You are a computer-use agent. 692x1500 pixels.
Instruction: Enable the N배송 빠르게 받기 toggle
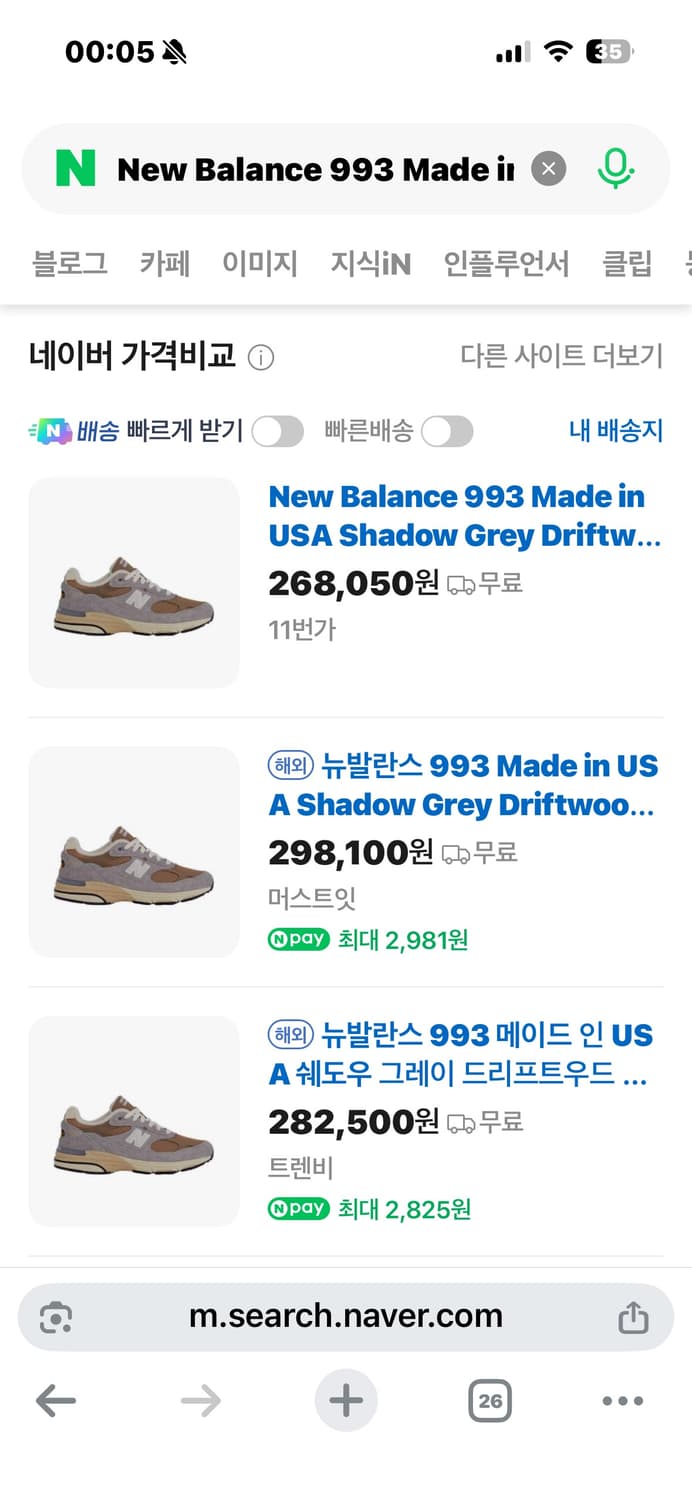[277, 431]
